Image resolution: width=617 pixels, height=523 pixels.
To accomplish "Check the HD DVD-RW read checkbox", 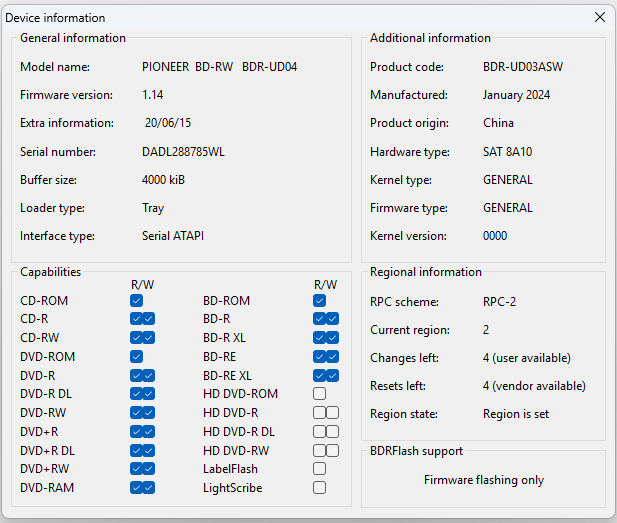I will pyautogui.click(x=320, y=451).
